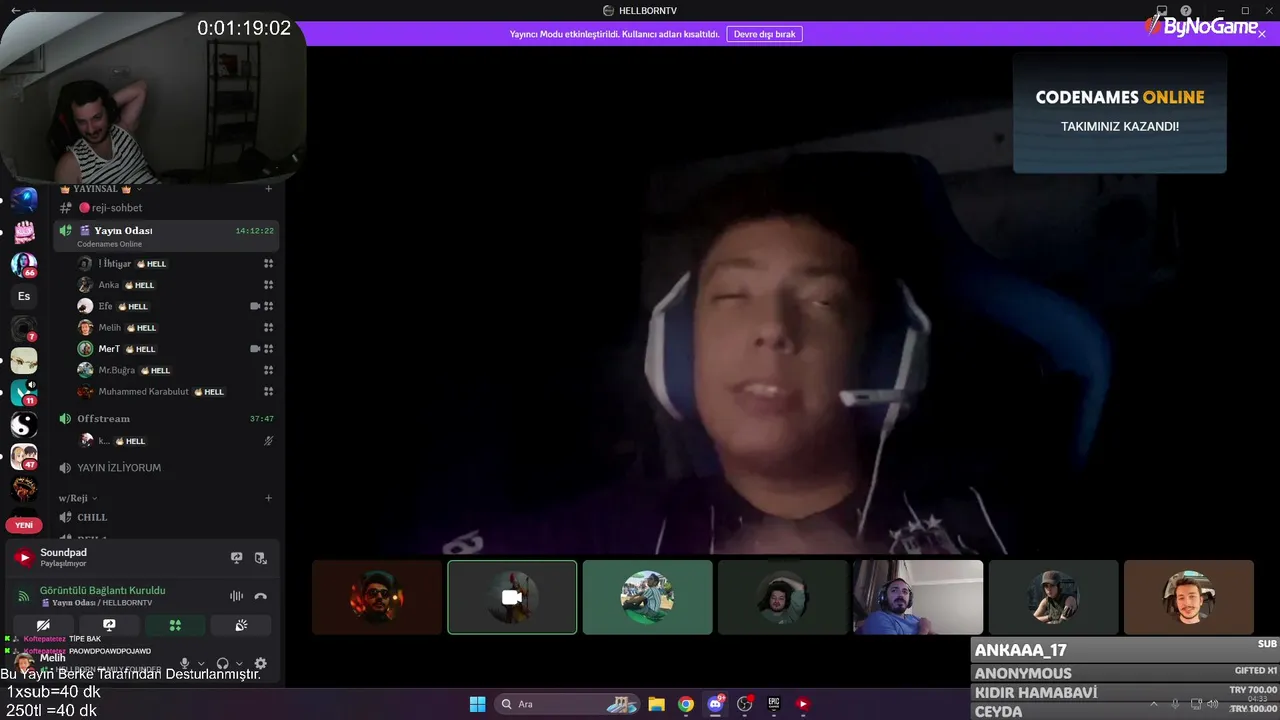Open the Windows Start menu
1280x720 pixels.
tap(478, 704)
